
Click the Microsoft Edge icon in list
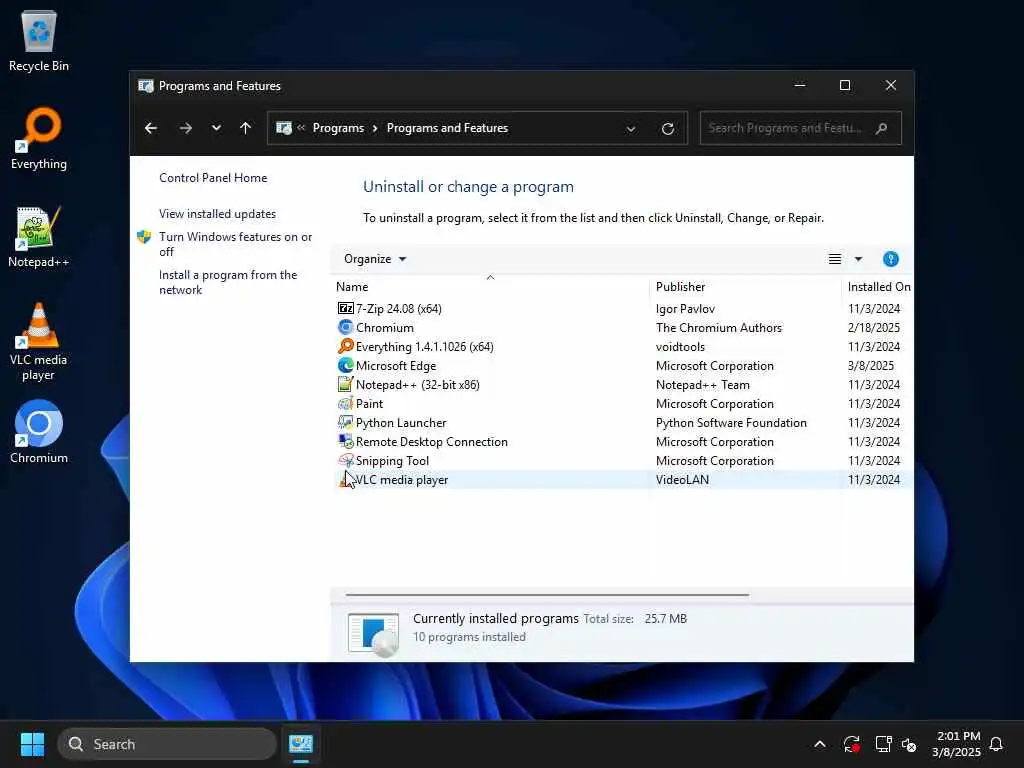pos(345,365)
